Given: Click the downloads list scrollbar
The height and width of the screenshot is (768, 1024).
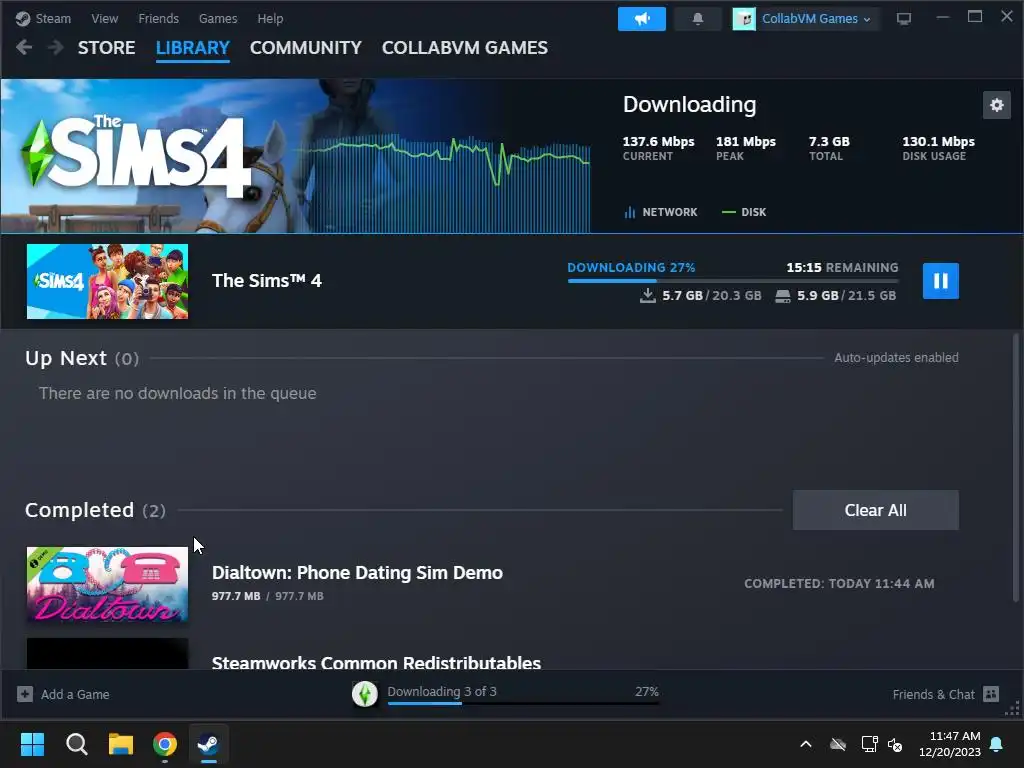Looking at the screenshot, I should tap(1016, 467).
